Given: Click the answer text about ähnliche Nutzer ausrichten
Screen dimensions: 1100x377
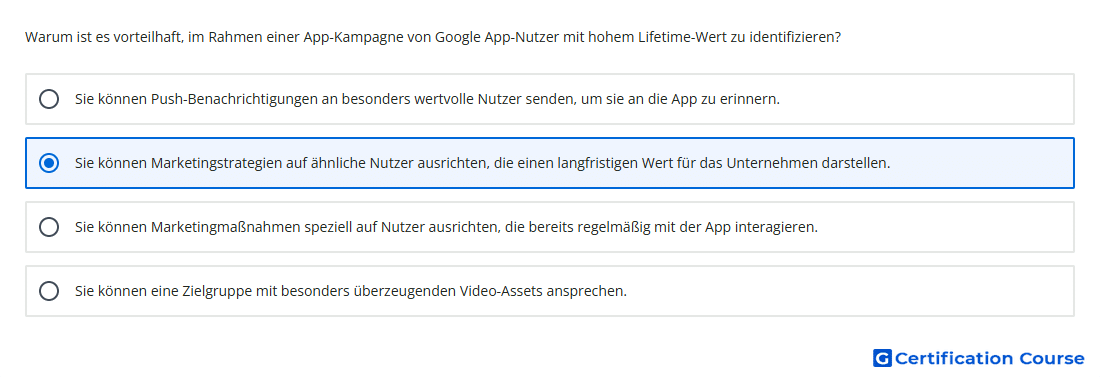Looking at the screenshot, I should 483,163.
